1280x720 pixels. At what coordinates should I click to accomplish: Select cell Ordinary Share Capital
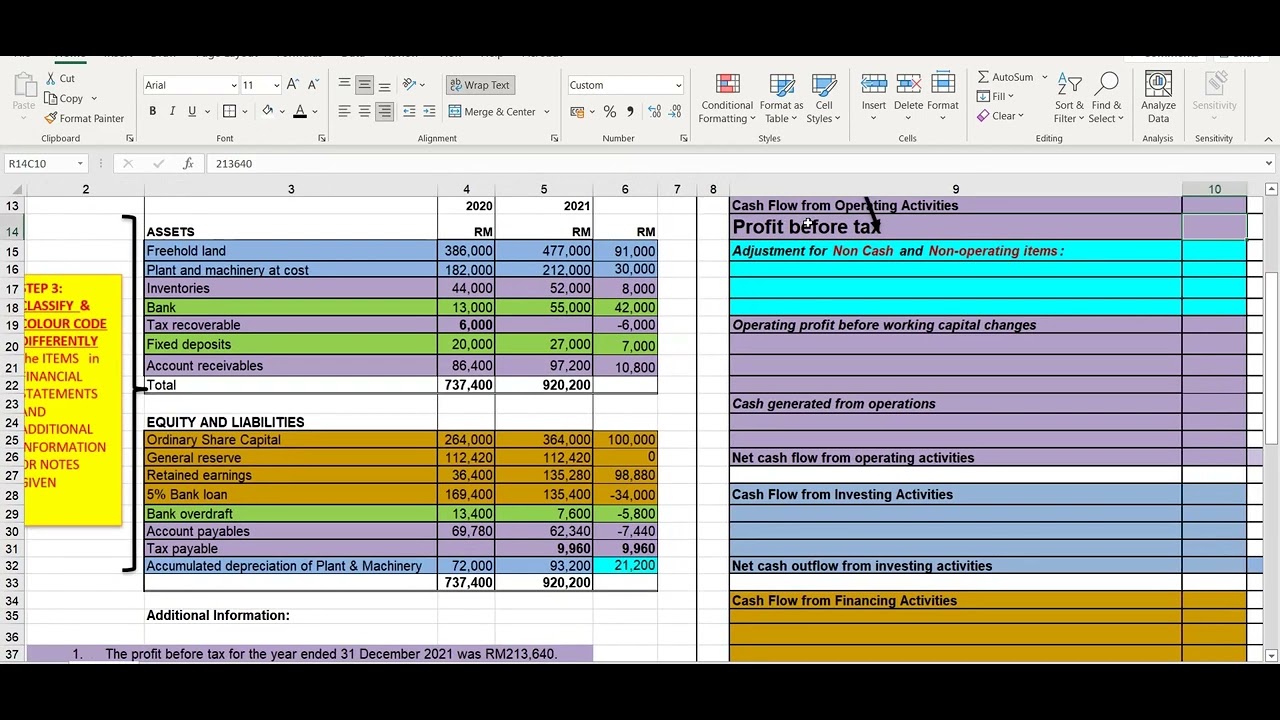click(x=291, y=440)
